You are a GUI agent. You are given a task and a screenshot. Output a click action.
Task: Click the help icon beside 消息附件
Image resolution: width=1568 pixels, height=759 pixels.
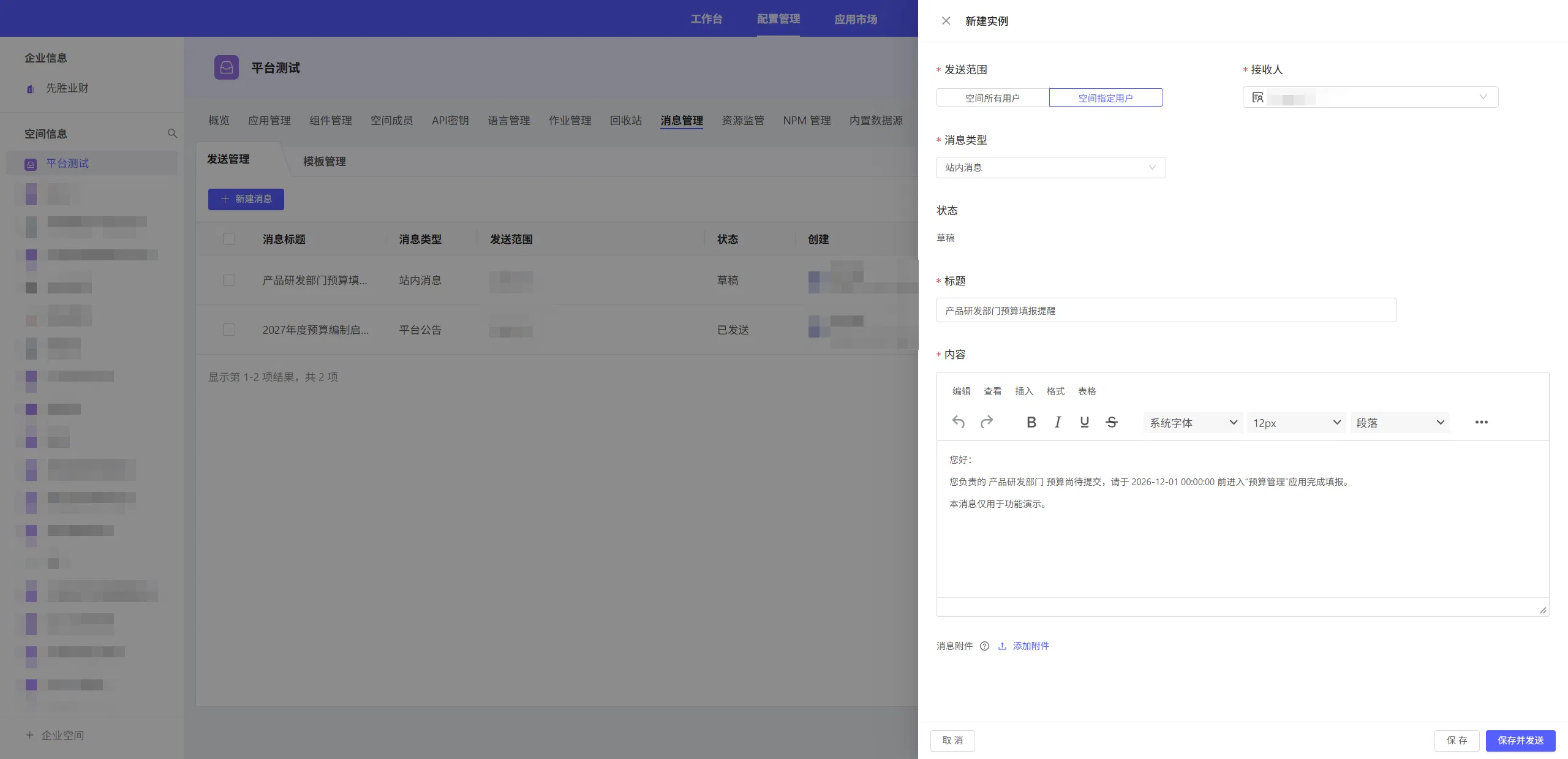pos(984,646)
